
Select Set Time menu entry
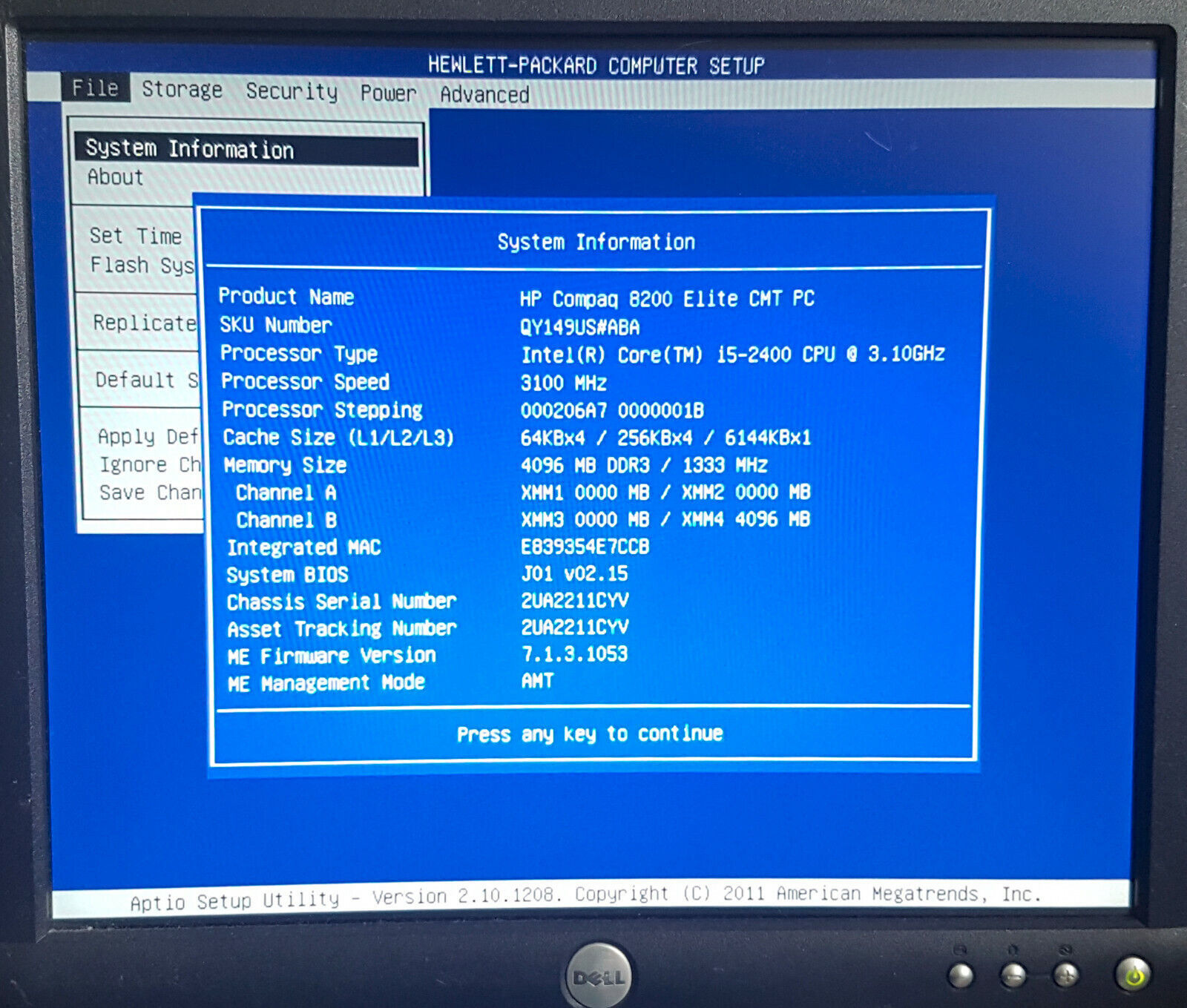pos(136,236)
